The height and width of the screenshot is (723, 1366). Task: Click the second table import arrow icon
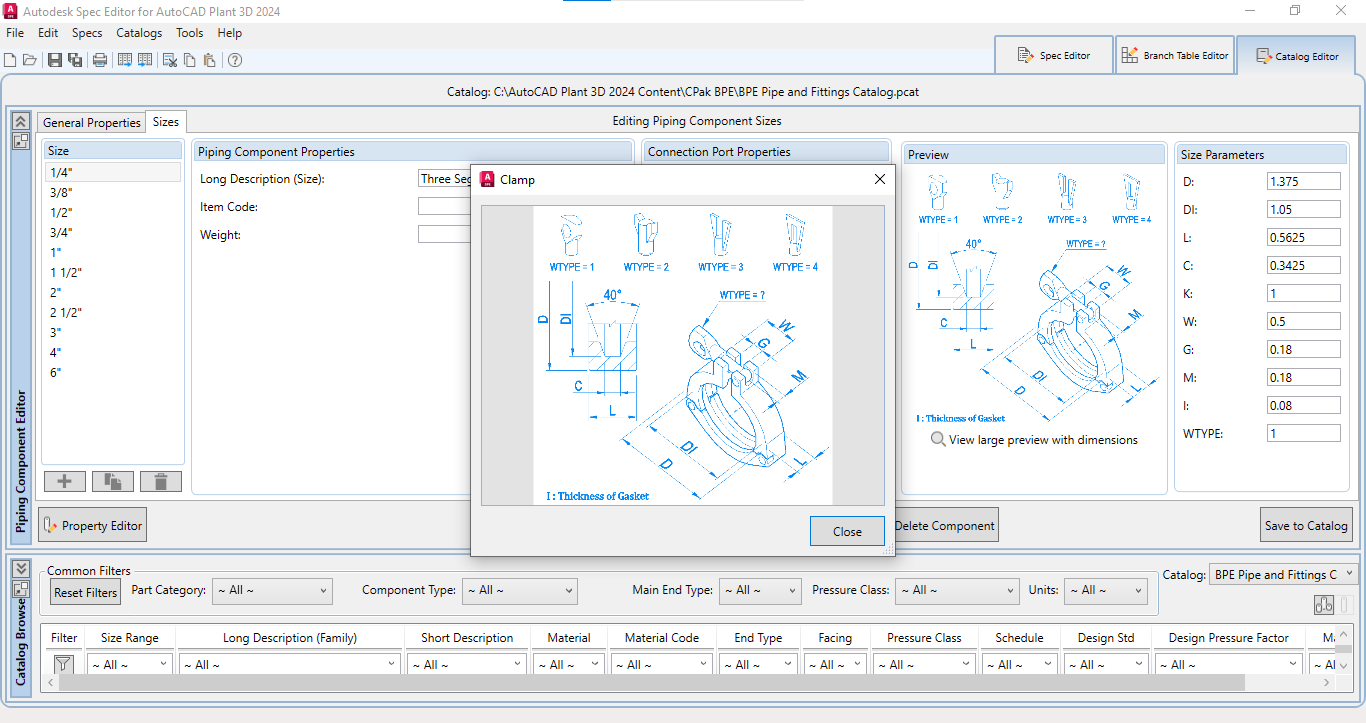(145, 60)
